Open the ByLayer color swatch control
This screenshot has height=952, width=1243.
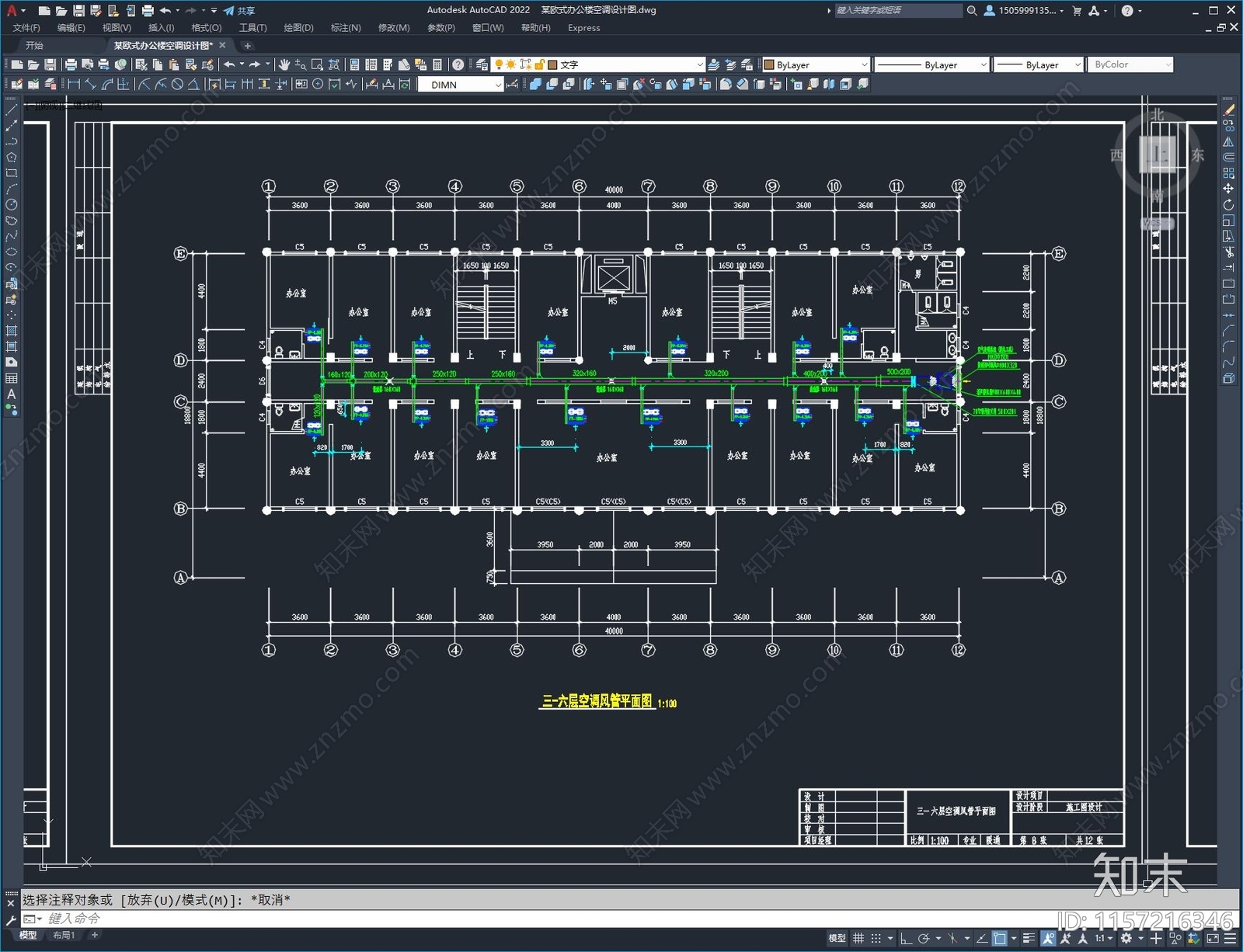(816, 64)
